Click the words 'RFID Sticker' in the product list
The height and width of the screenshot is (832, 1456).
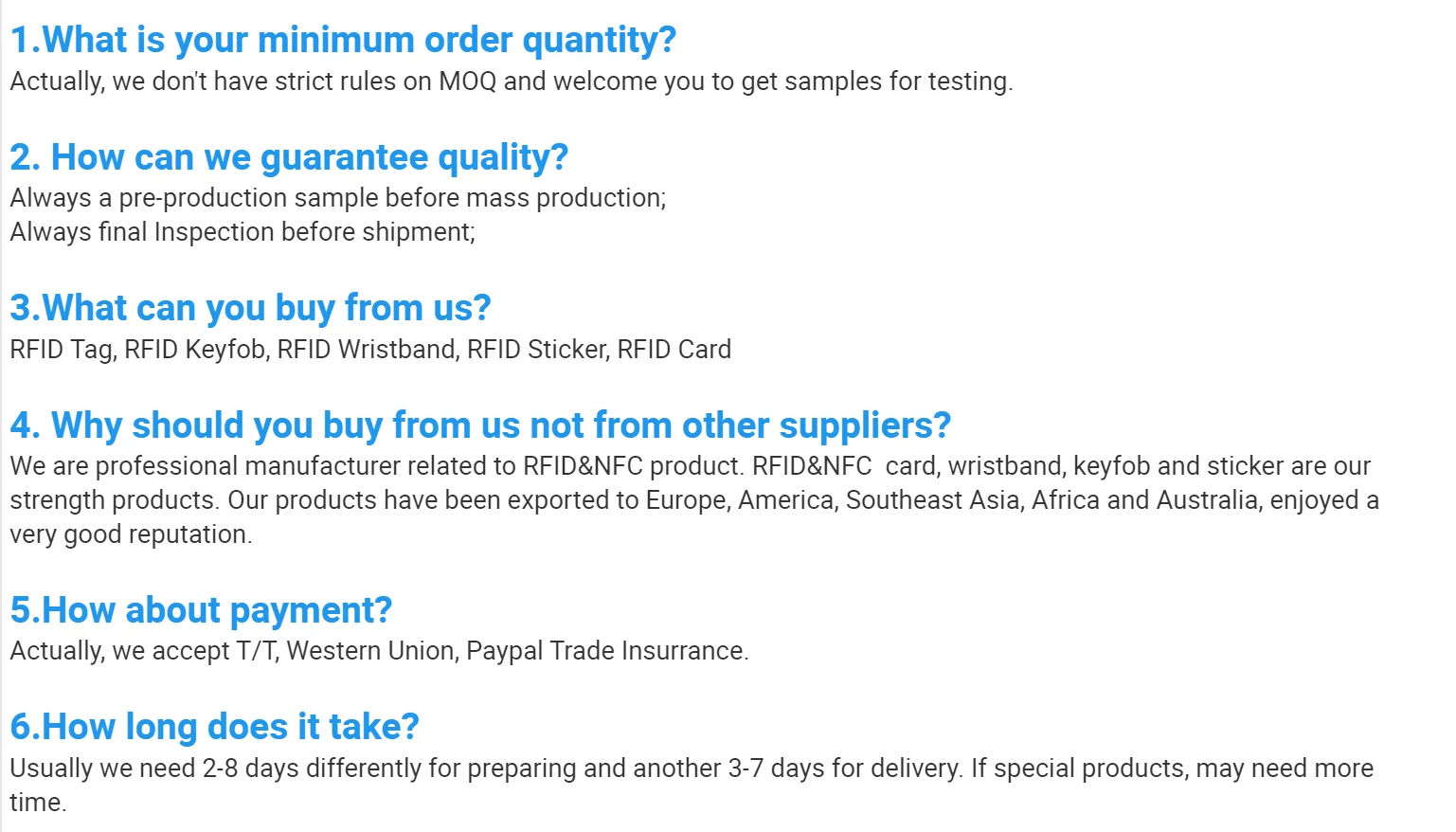coord(537,350)
